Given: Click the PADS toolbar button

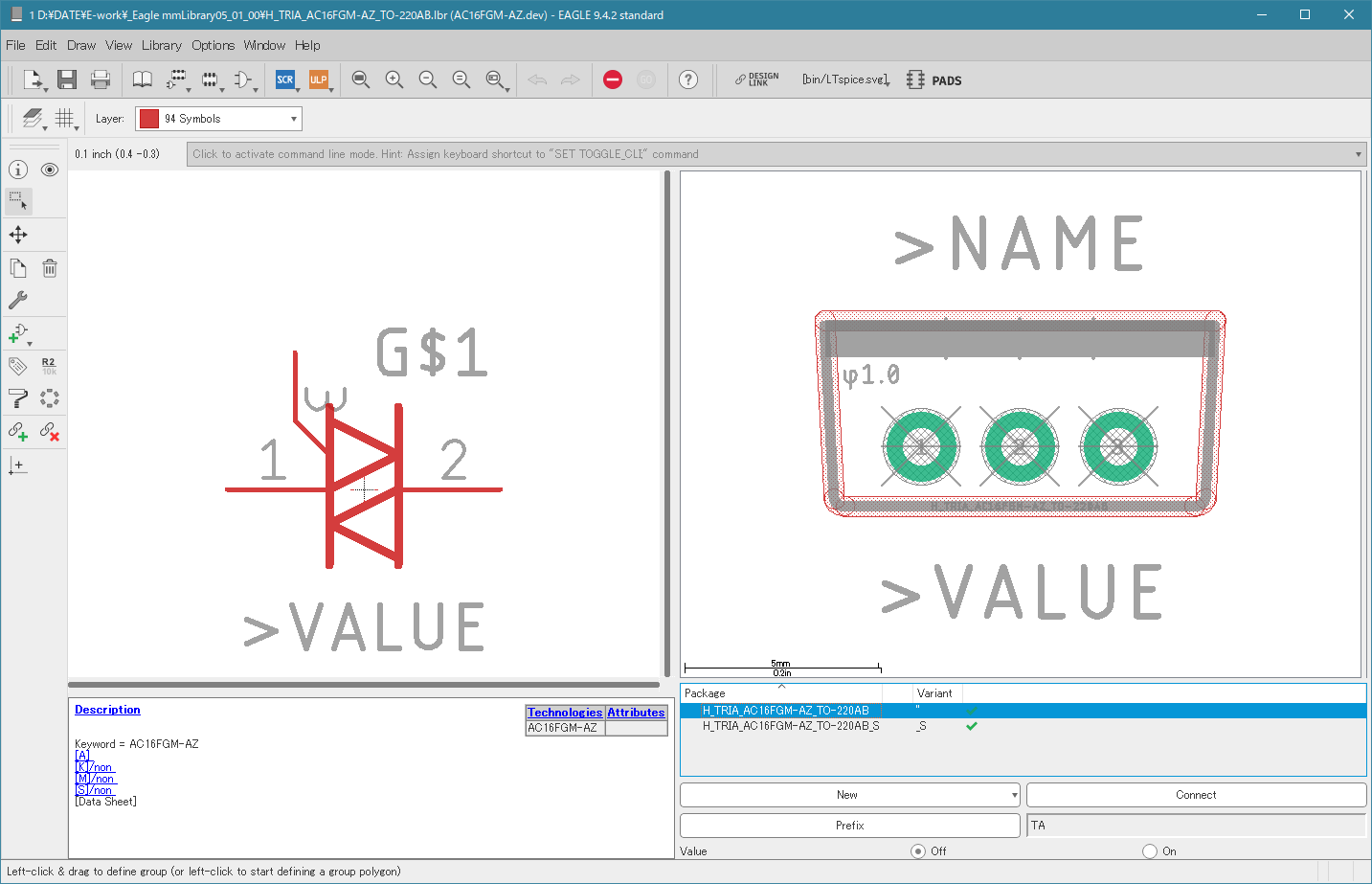Looking at the screenshot, I should (934, 80).
